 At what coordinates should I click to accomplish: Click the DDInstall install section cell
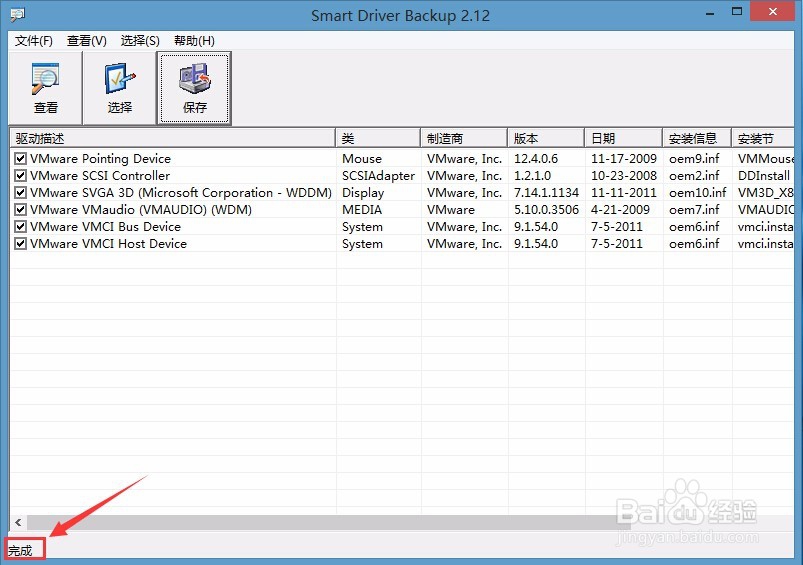pos(764,175)
